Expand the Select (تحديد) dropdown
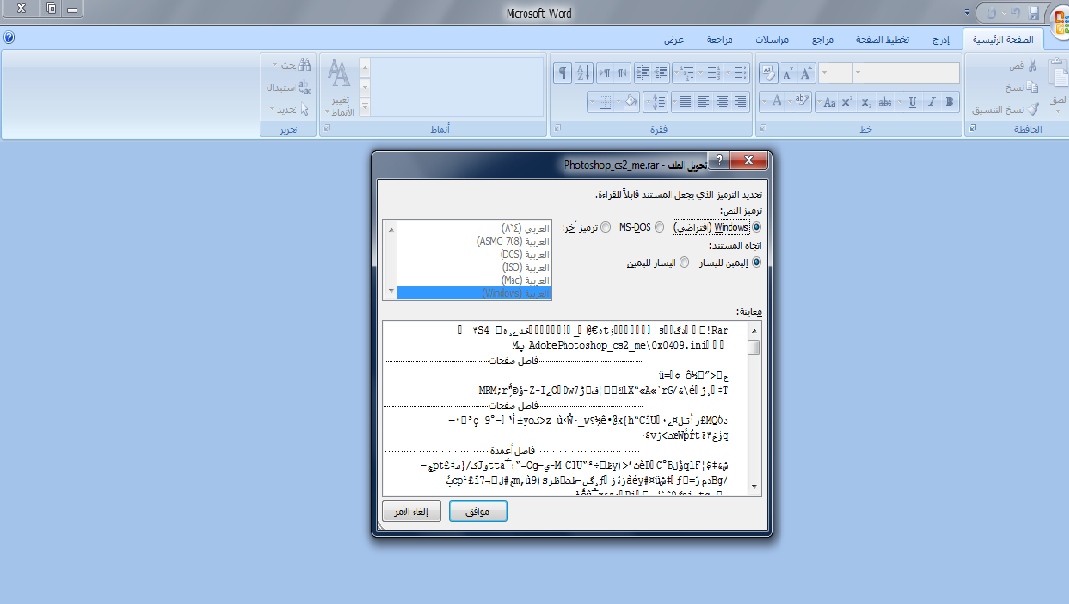This screenshot has width=1069, height=604. tap(272, 108)
